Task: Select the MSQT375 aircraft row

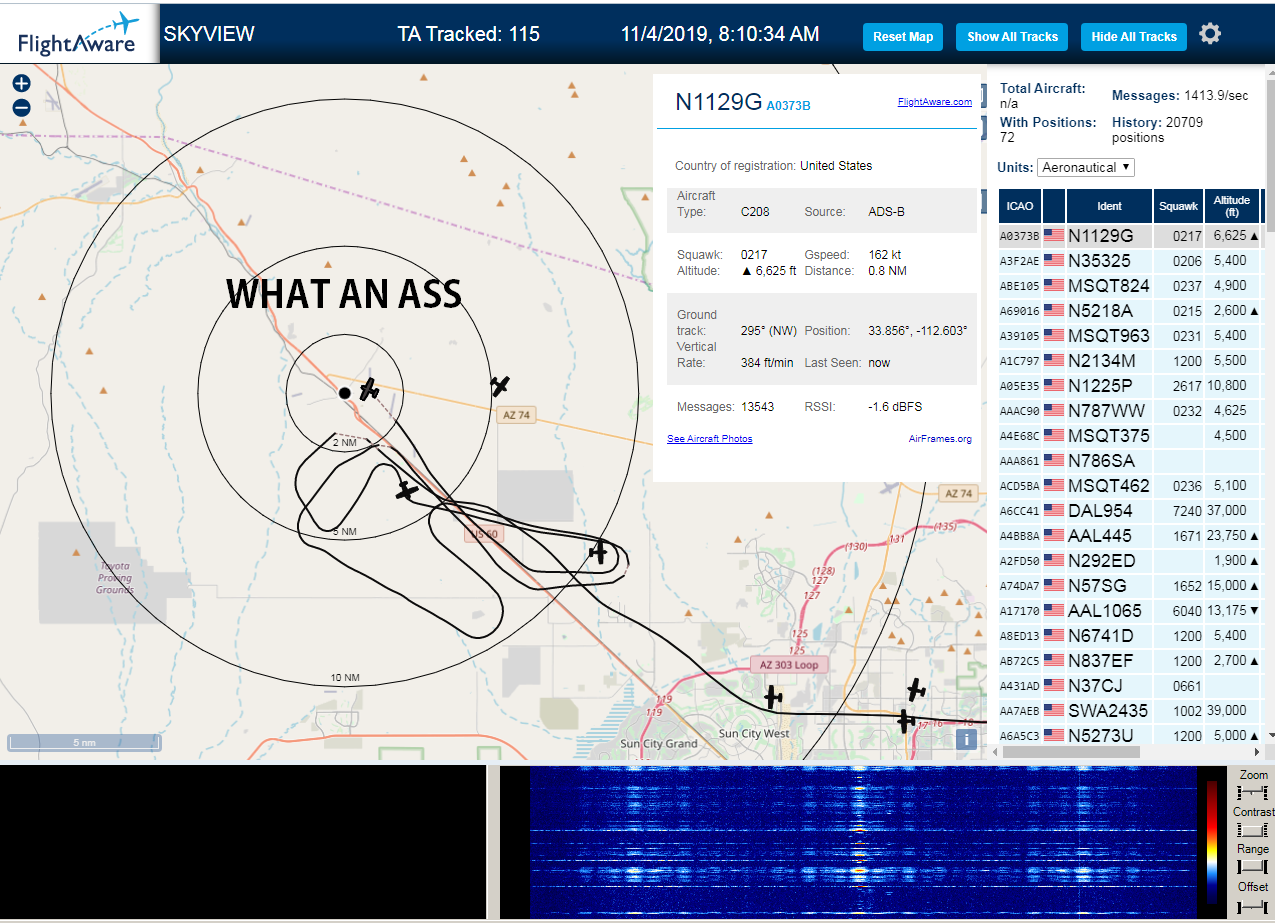Action: tap(1130, 436)
